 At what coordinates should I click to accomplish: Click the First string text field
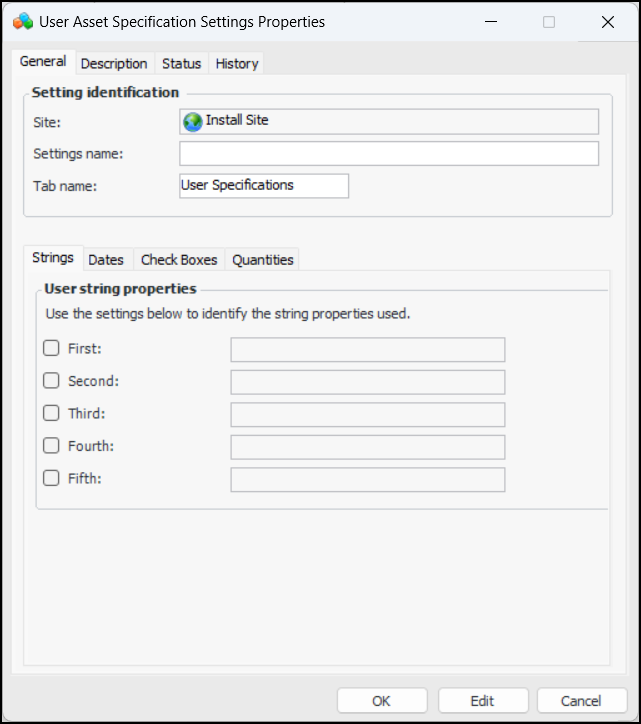coord(368,350)
